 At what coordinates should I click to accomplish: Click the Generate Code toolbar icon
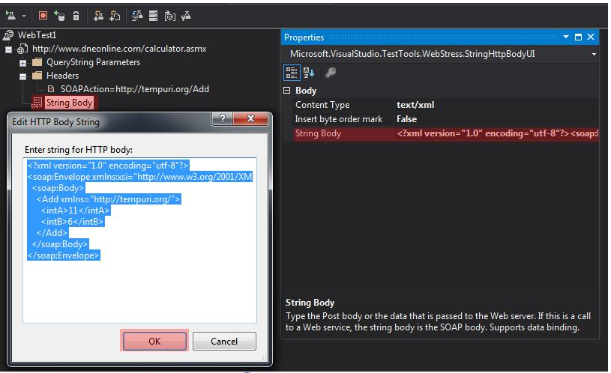coord(137,16)
